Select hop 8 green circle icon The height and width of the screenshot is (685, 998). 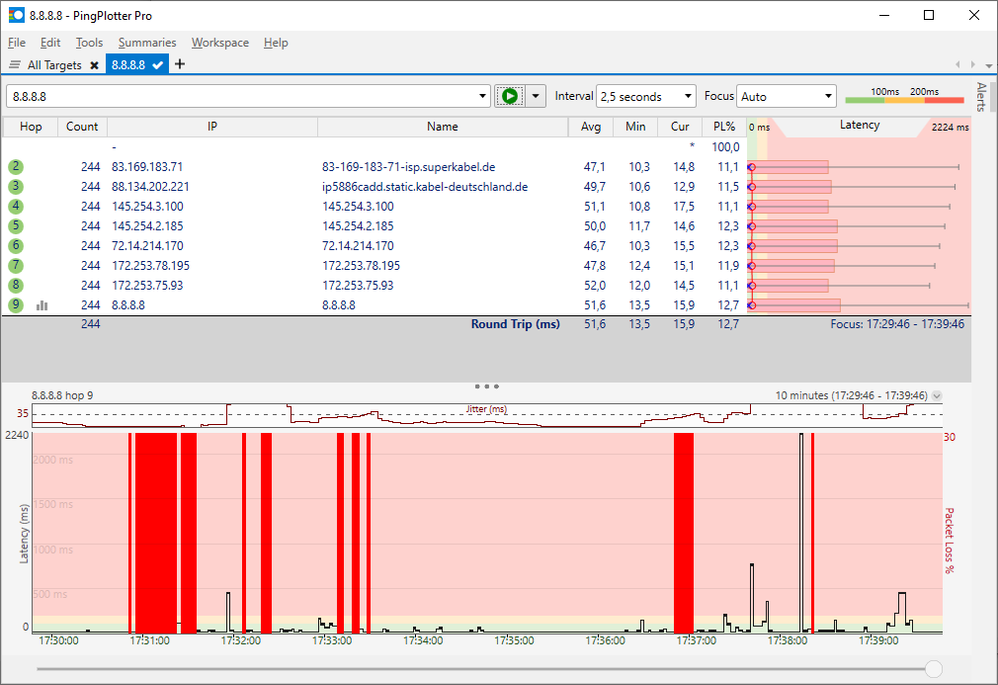(16, 285)
